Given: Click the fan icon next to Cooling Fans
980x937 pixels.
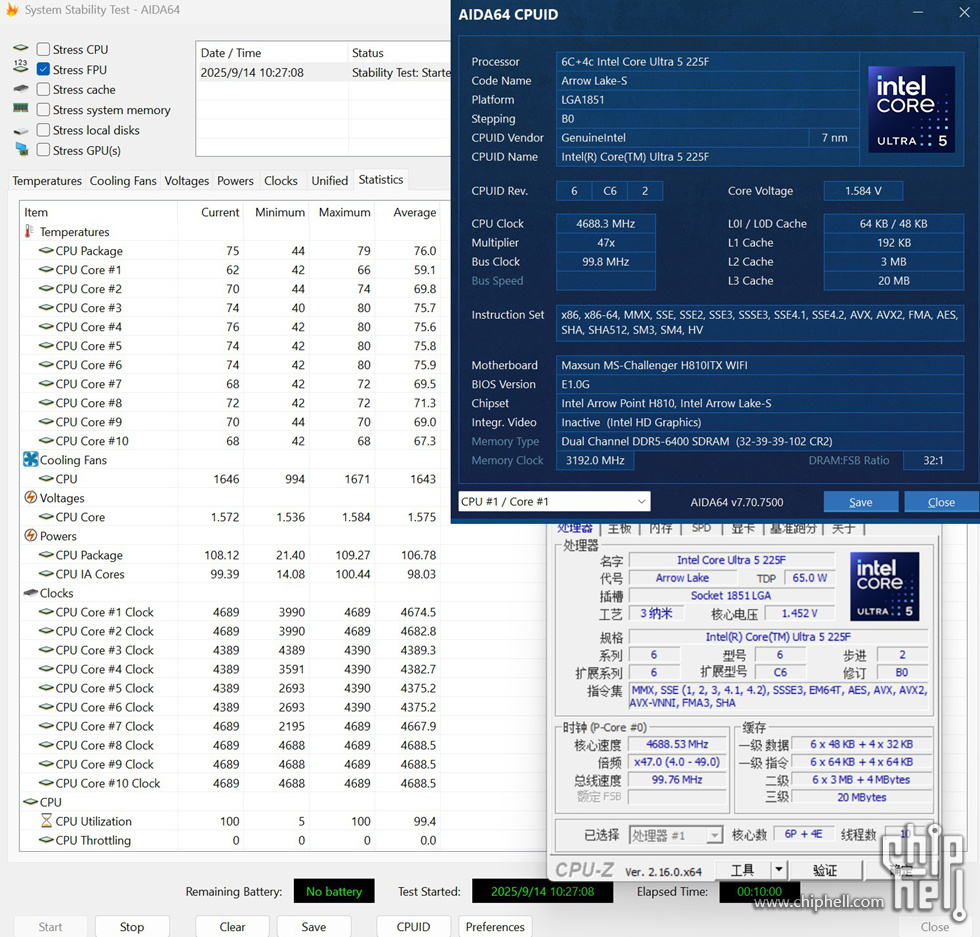Looking at the screenshot, I should click(31, 459).
